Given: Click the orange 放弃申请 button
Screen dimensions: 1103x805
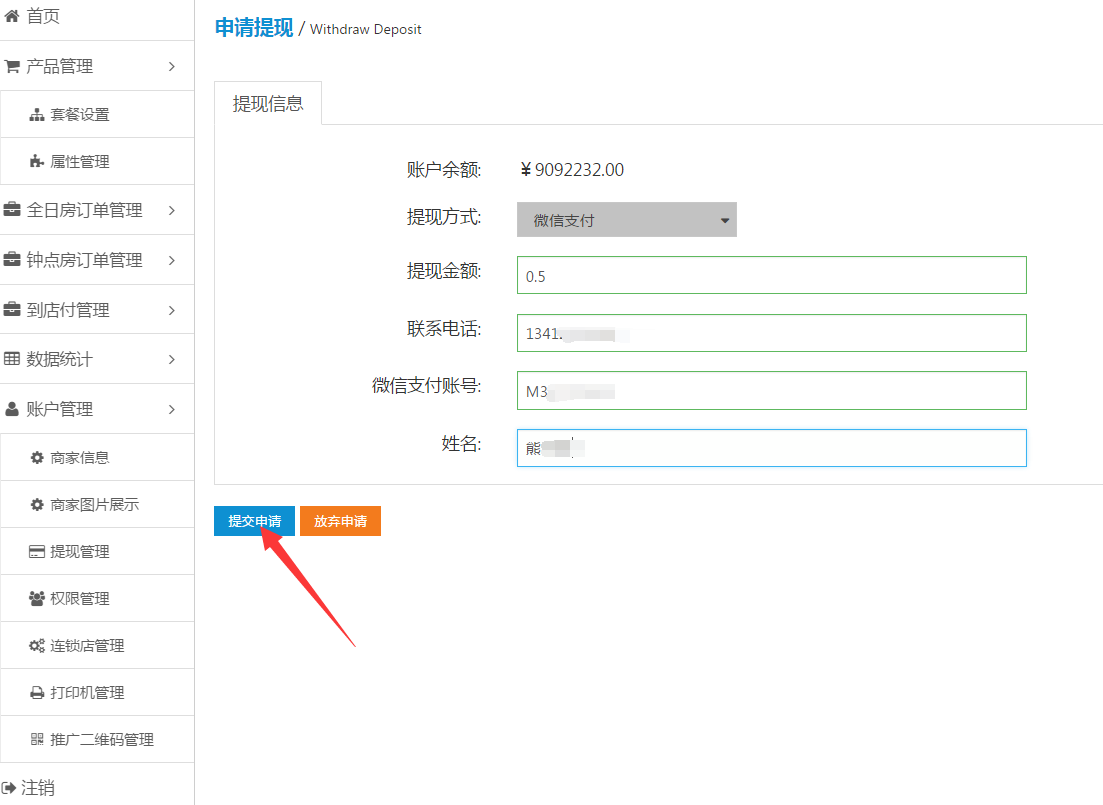Looking at the screenshot, I should pos(340,521).
